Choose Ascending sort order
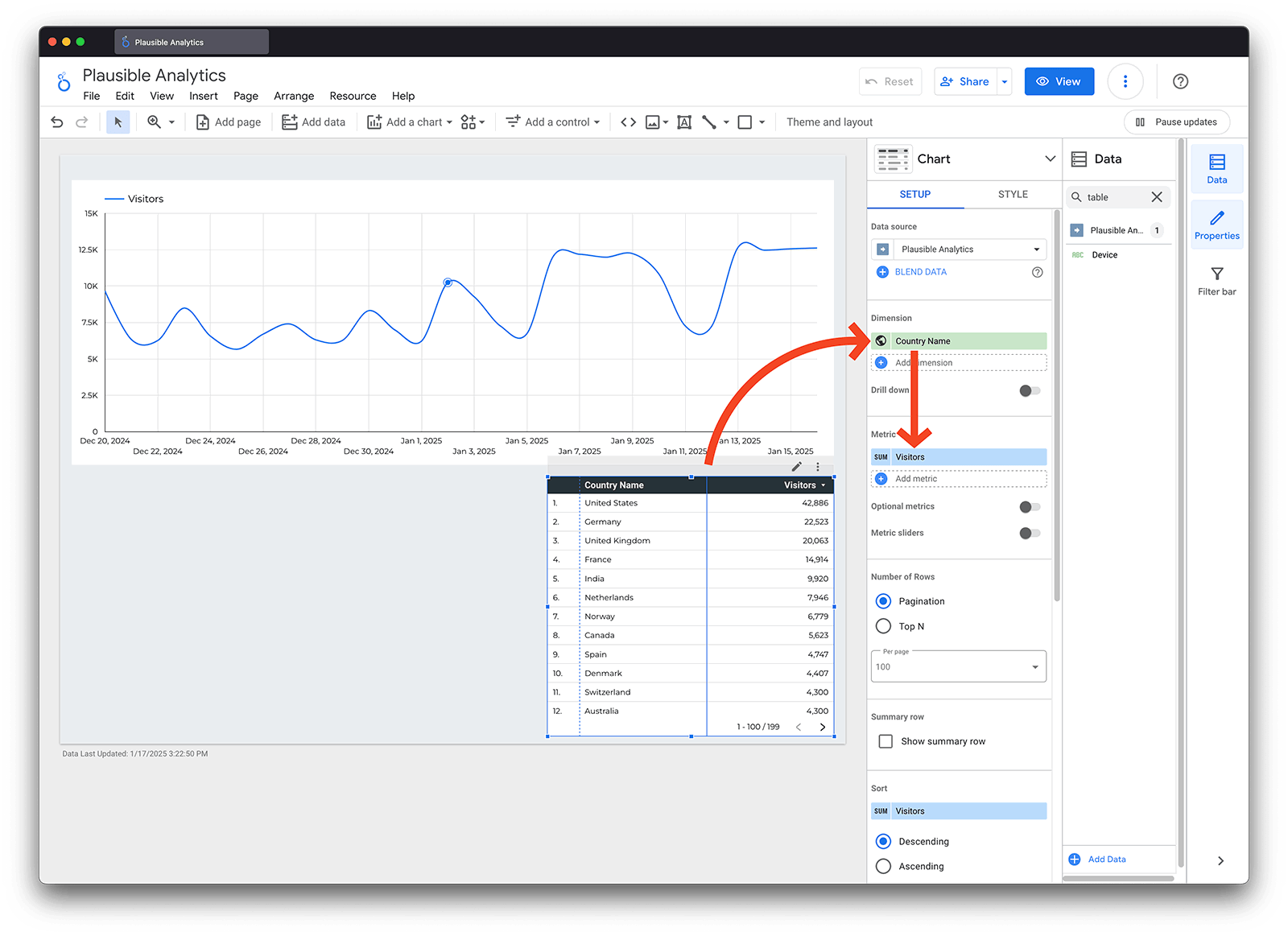Viewport: 1288px width, 936px height. tap(883, 866)
